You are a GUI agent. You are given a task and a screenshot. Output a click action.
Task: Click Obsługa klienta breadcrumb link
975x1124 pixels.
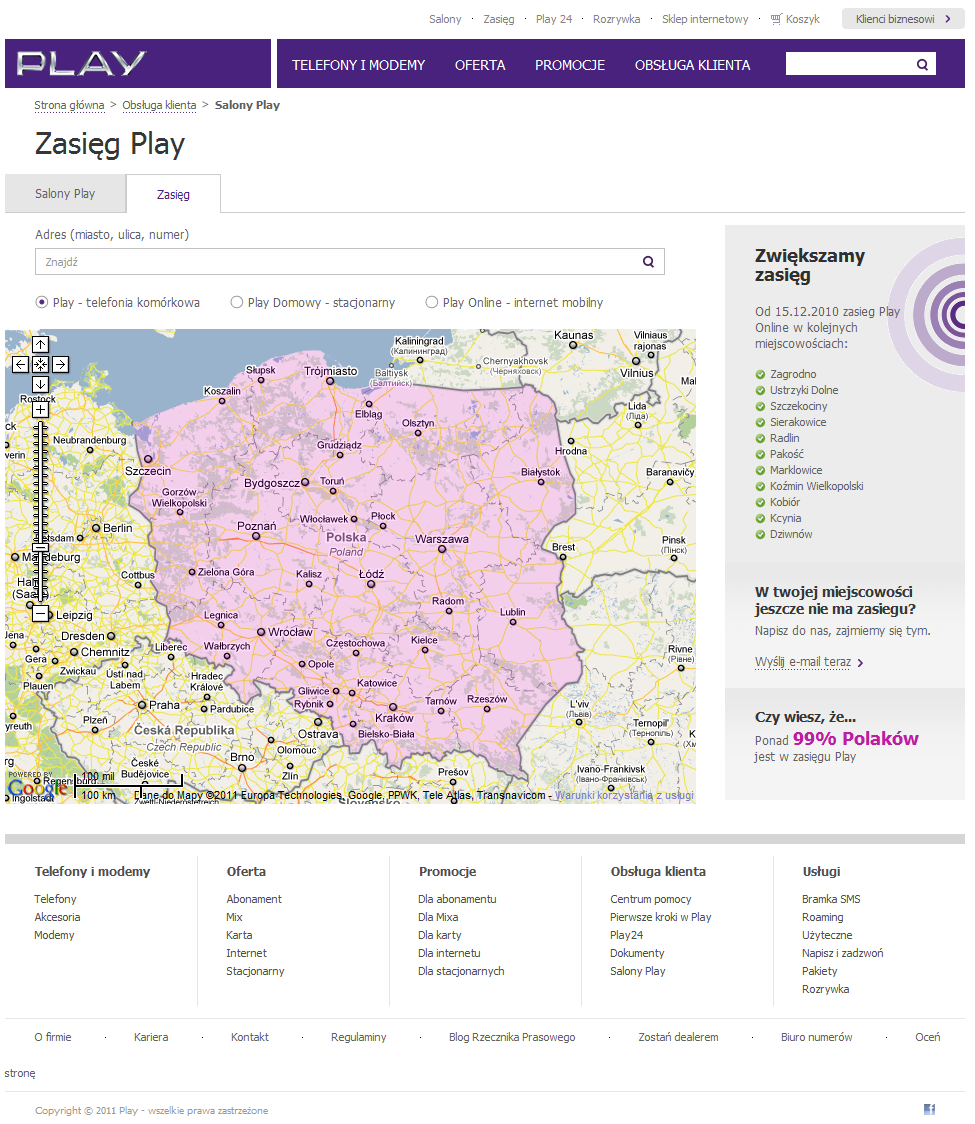(x=159, y=105)
